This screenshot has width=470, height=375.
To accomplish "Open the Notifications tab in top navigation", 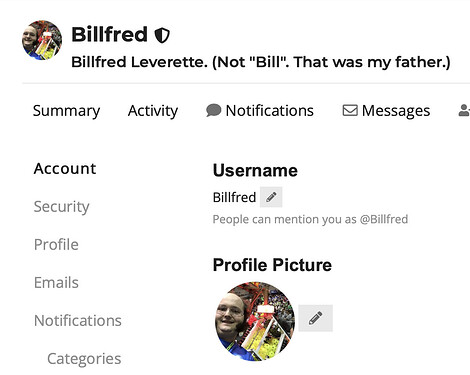I will pos(260,111).
